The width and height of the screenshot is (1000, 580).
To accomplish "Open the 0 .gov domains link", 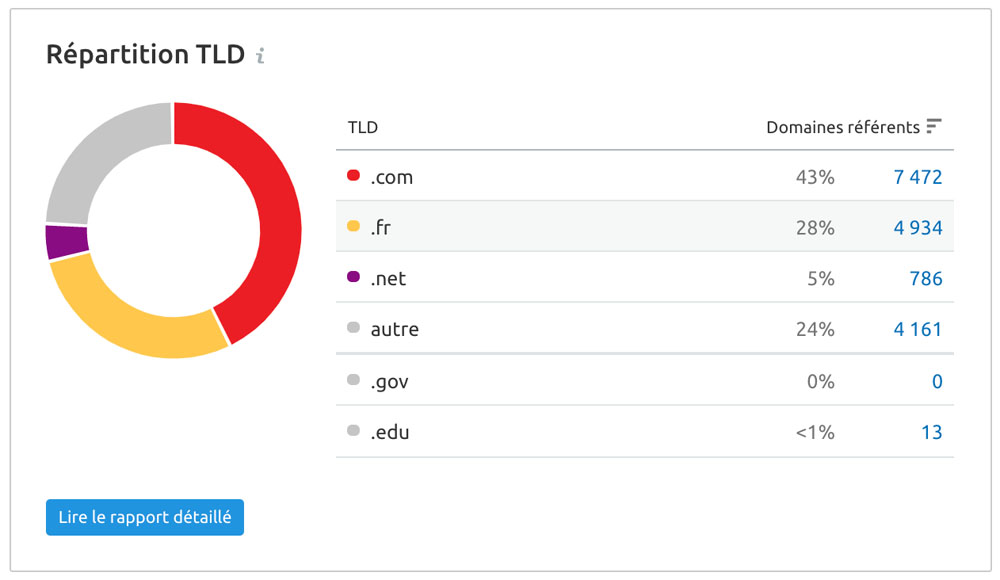I will point(937,382).
